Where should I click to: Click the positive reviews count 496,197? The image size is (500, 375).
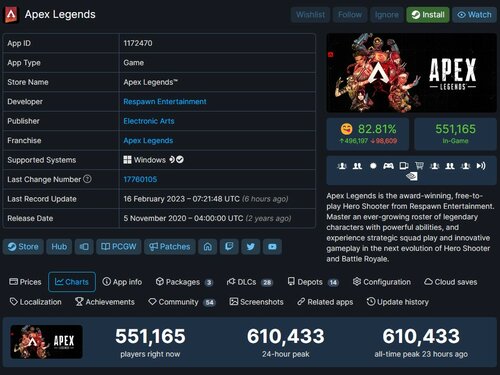(x=353, y=141)
